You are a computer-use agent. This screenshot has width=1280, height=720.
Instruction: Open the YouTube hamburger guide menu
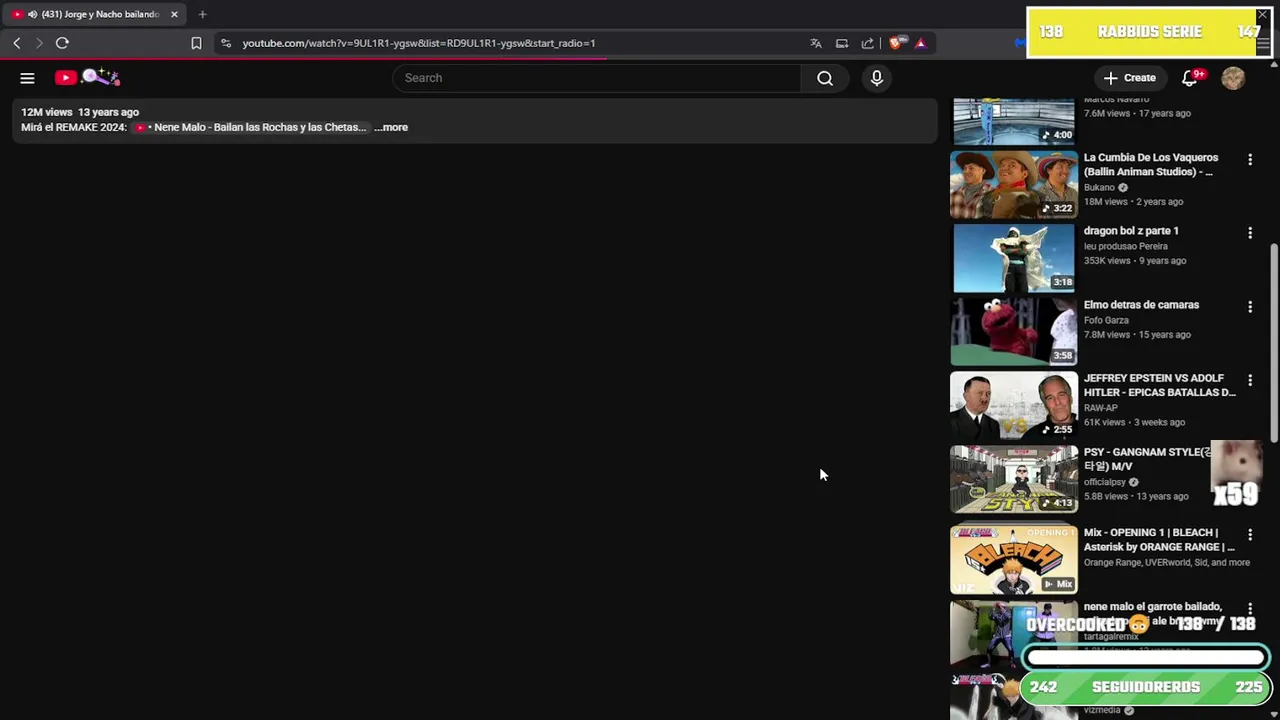[x=27, y=78]
